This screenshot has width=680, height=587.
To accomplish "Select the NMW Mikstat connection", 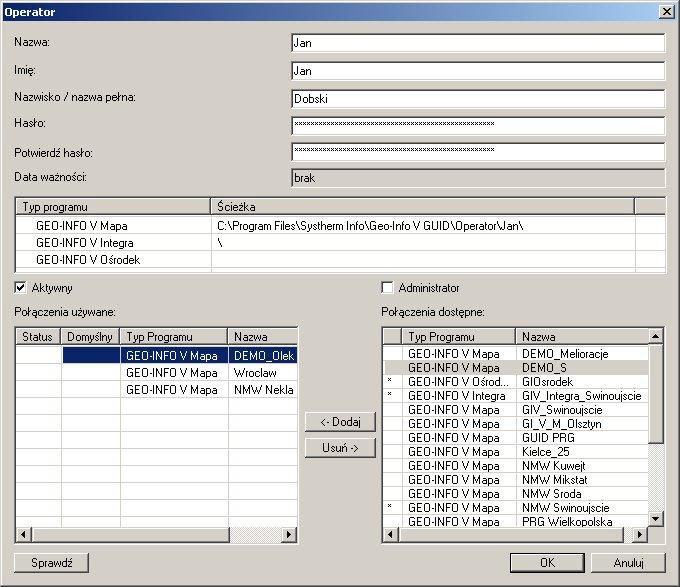I will [x=516, y=479].
